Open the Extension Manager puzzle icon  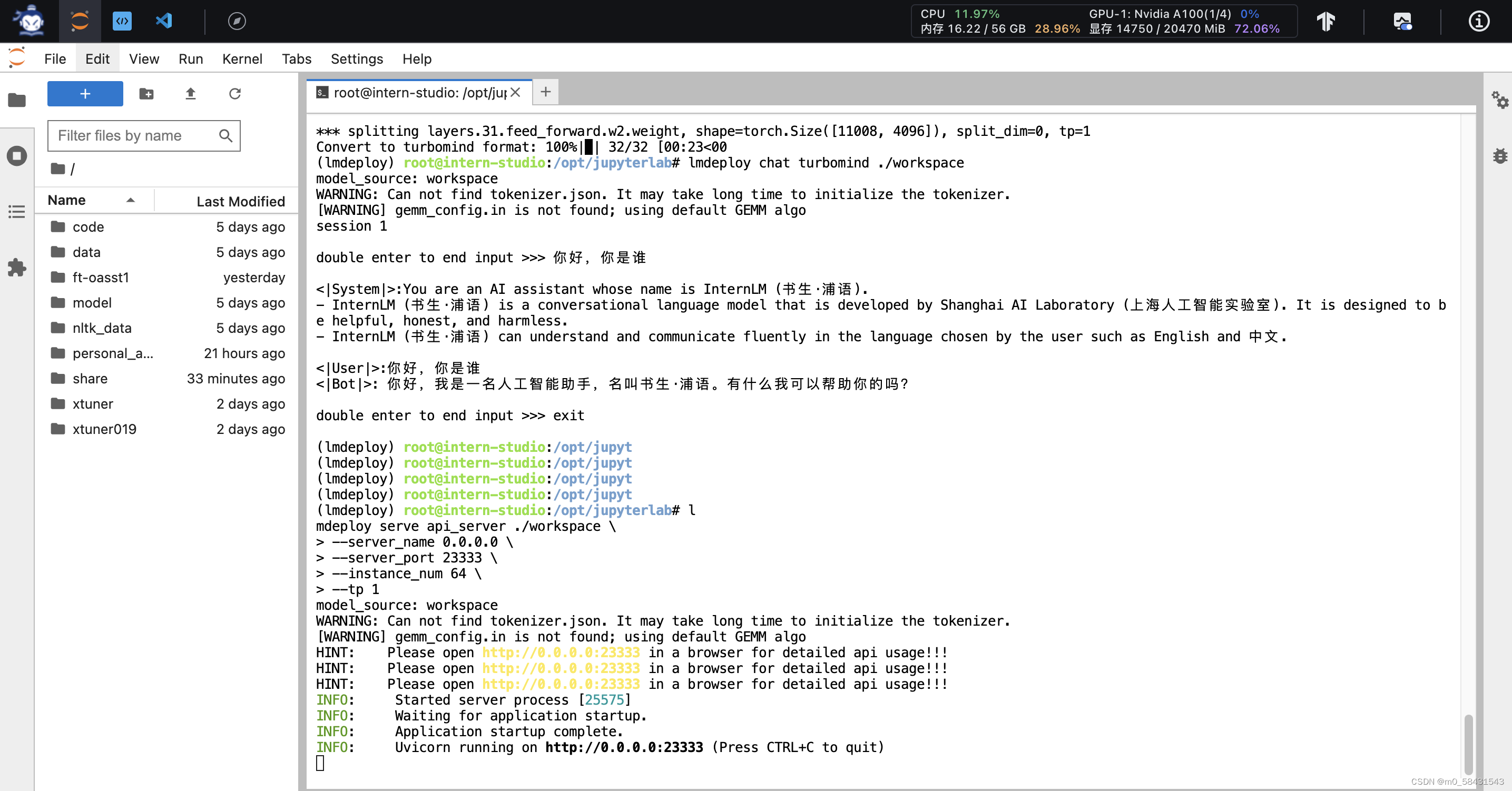pos(16,268)
